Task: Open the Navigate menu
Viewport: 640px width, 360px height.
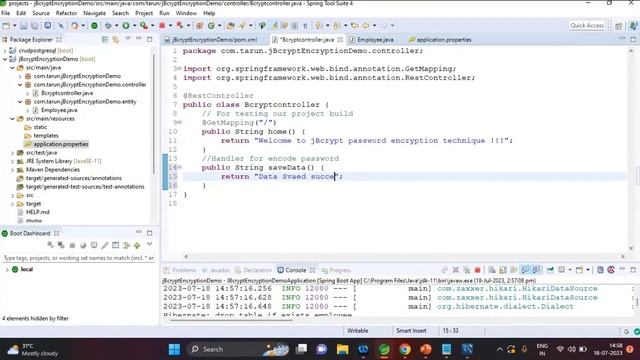Action: [x=94, y=13]
